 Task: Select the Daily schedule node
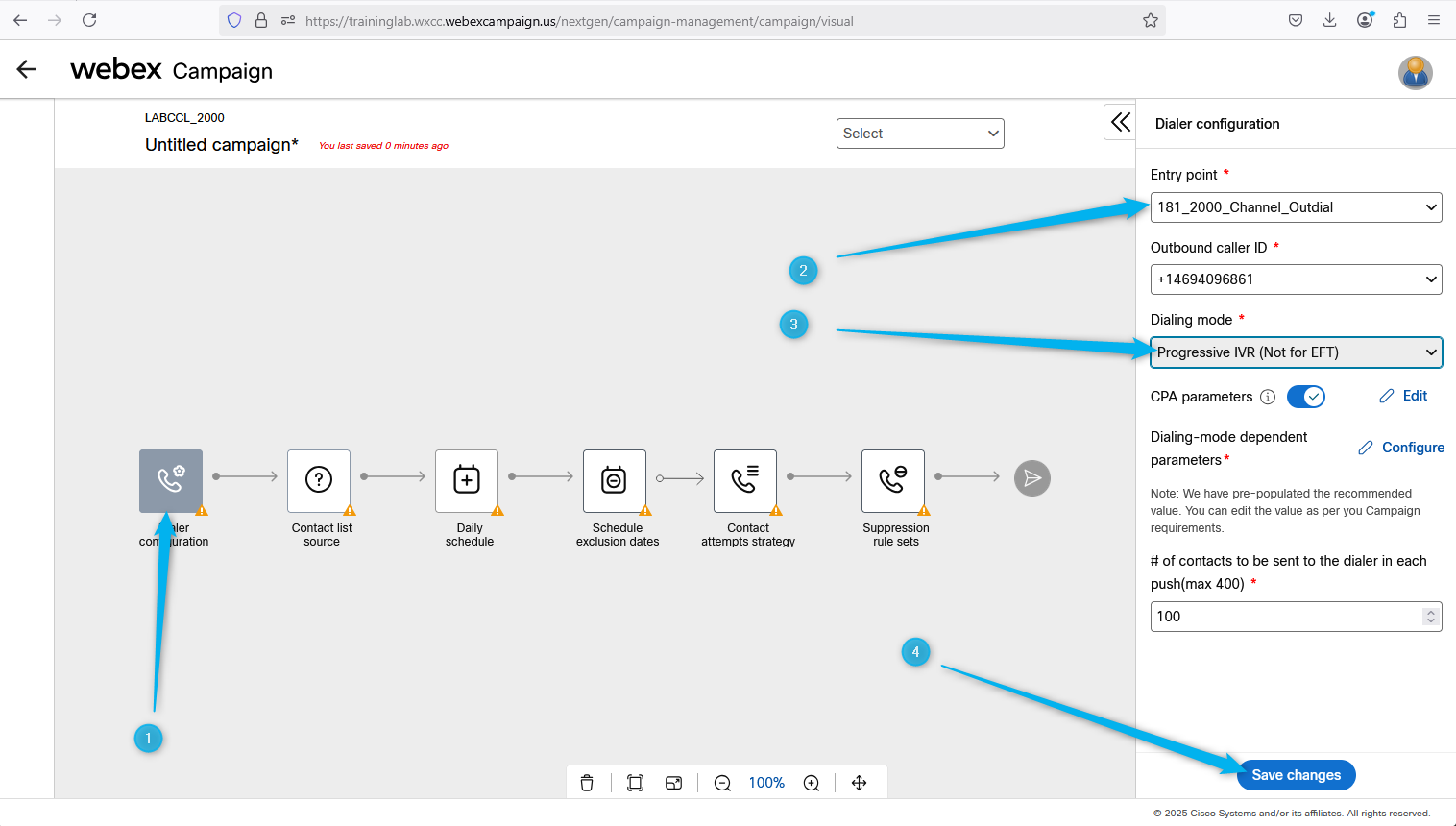point(467,480)
